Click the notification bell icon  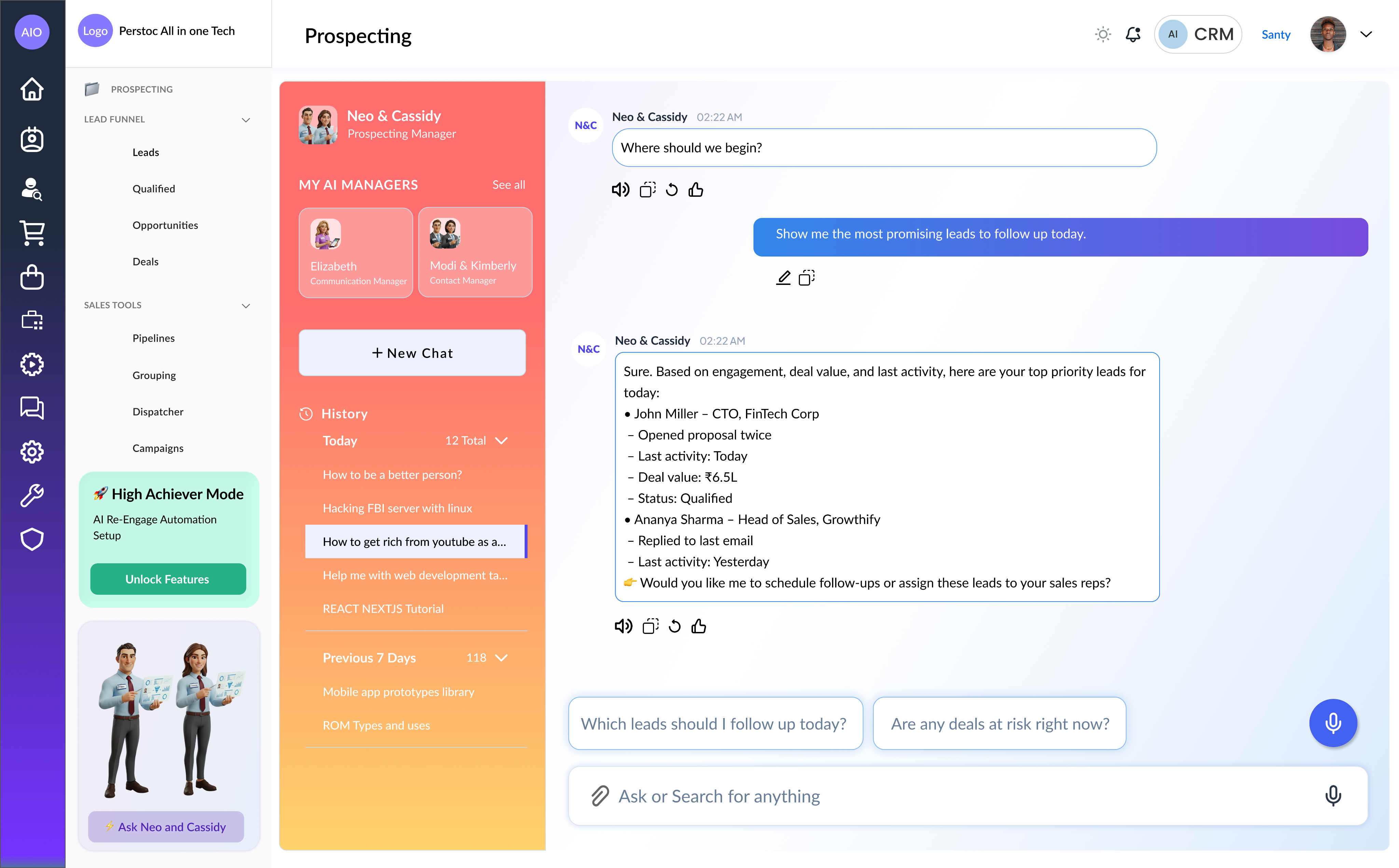click(1133, 35)
